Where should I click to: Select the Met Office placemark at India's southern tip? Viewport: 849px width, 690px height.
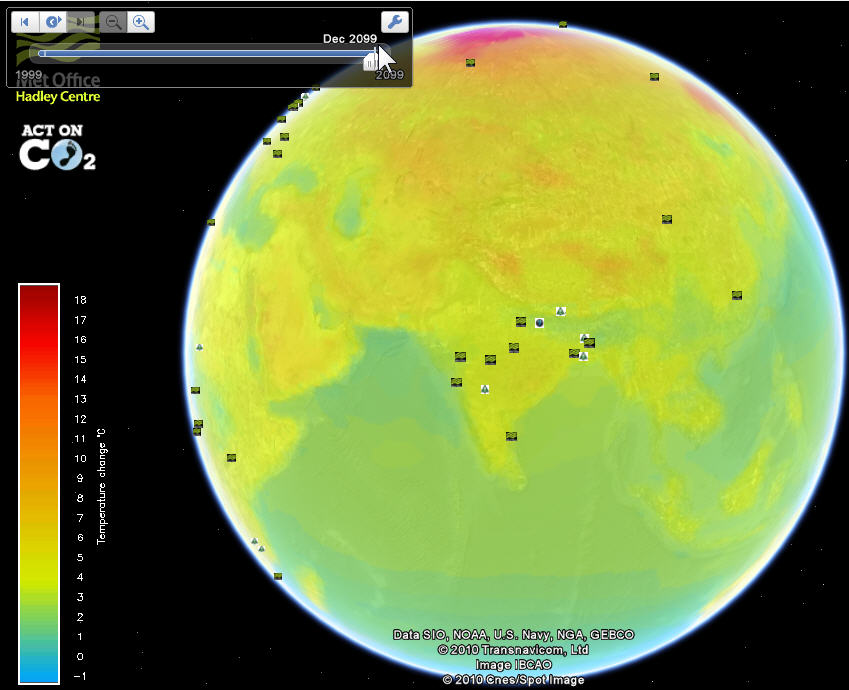coord(511,436)
